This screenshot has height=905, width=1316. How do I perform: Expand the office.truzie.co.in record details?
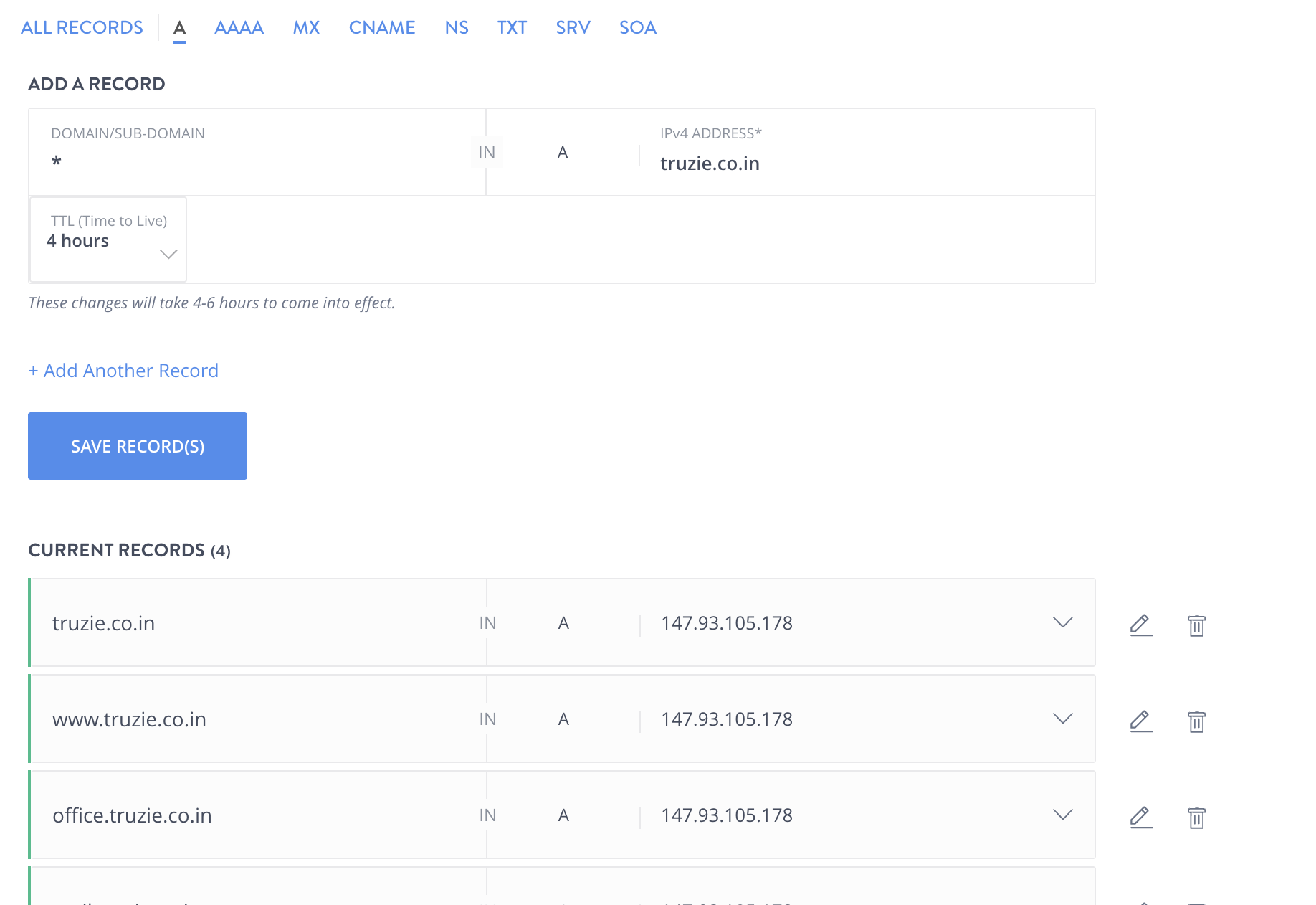point(1062,815)
